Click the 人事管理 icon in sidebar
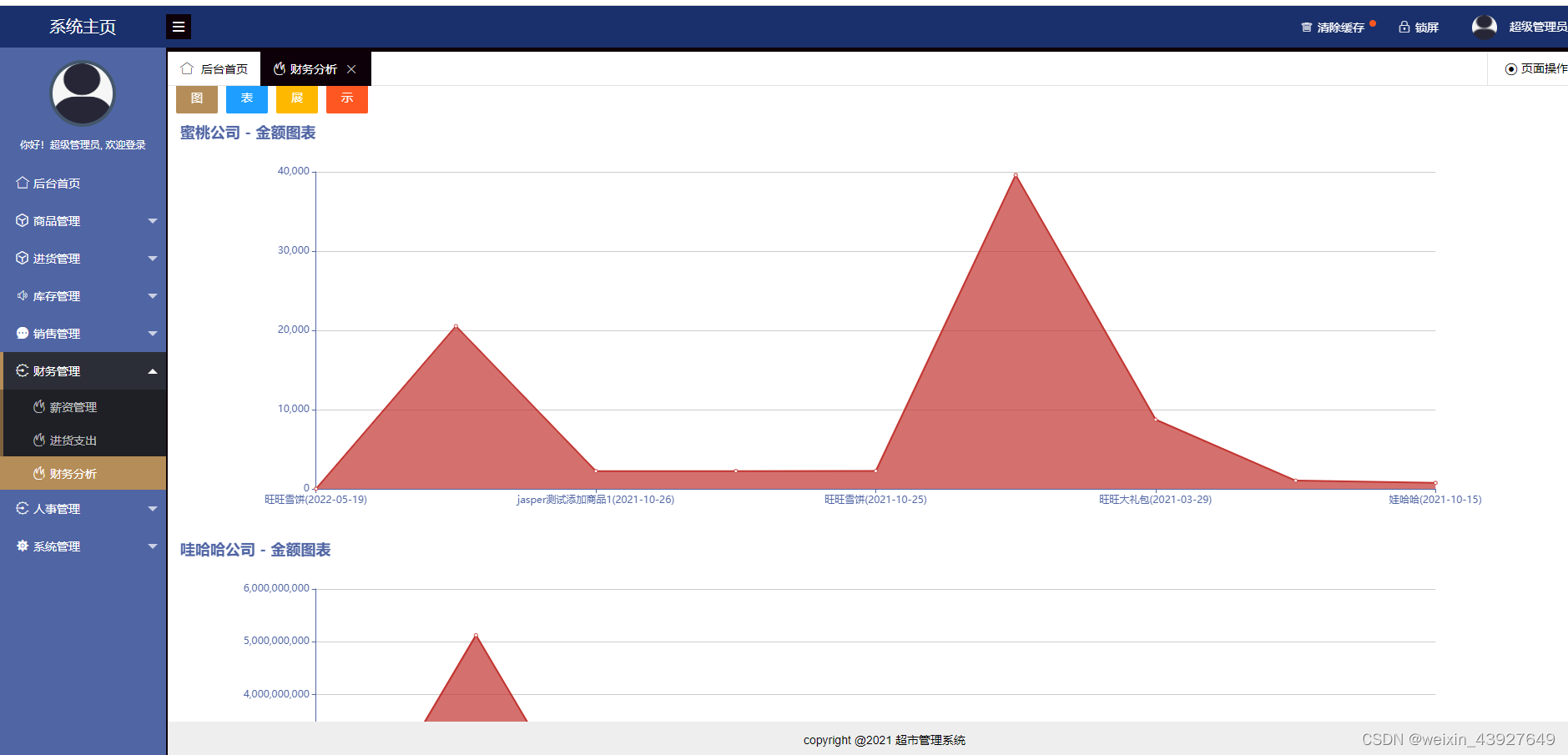This screenshot has height=755, width=1568. click(23, 508)
